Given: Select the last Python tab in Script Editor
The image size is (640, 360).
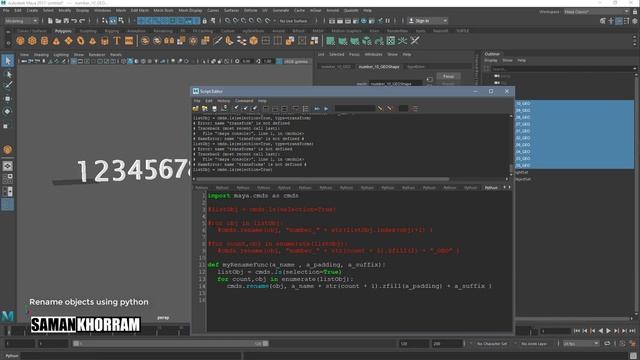Looking at the screenshot, I should (491, 188).
